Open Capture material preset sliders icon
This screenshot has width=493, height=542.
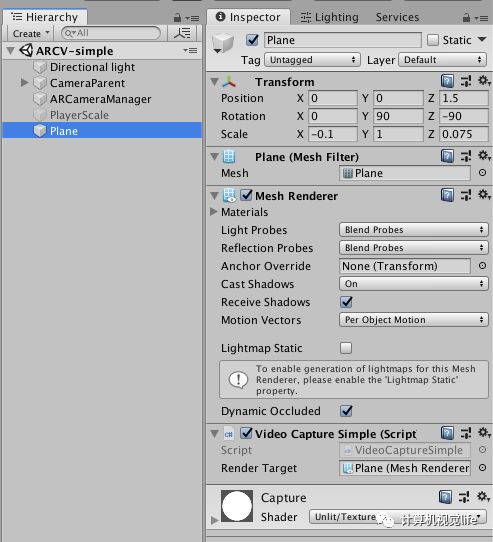point(464,497)
